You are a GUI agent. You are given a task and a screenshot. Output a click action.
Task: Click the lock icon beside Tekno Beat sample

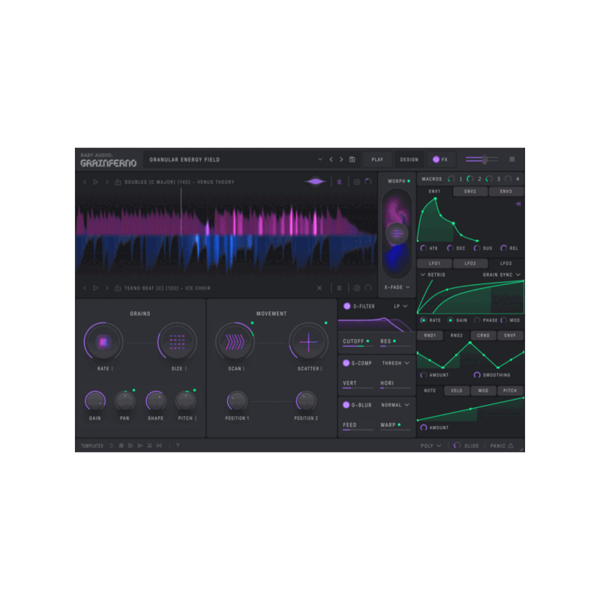coord(118,288)
